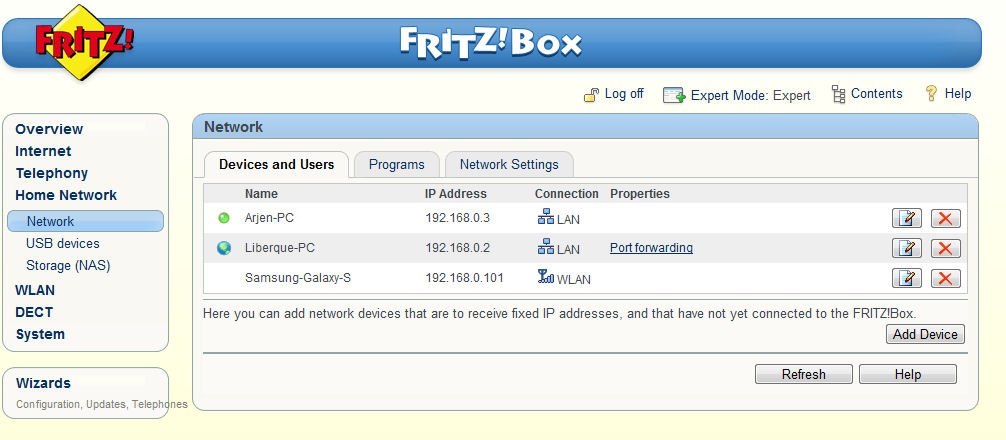Image resolution: width=1006 pixels, height=440 pixels.
Task: Click the Contents tree icon
Action: point(838,94)
